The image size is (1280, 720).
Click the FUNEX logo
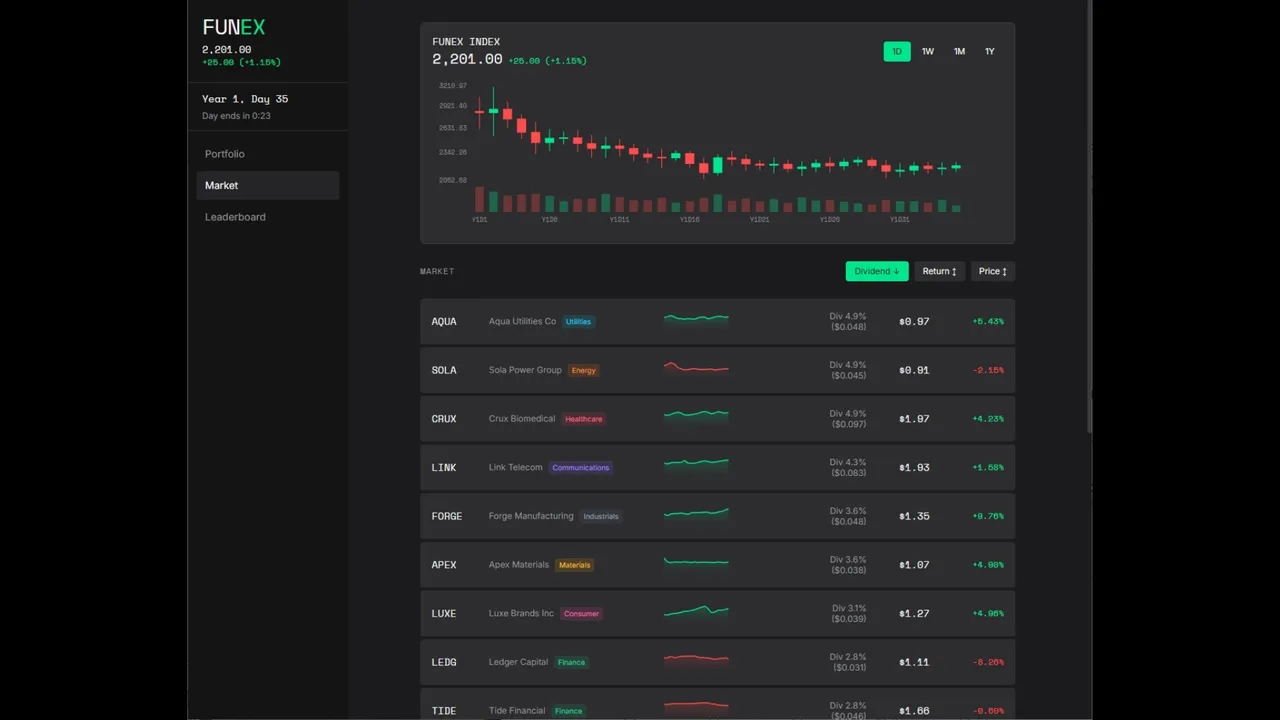click(x=234, y=28)
